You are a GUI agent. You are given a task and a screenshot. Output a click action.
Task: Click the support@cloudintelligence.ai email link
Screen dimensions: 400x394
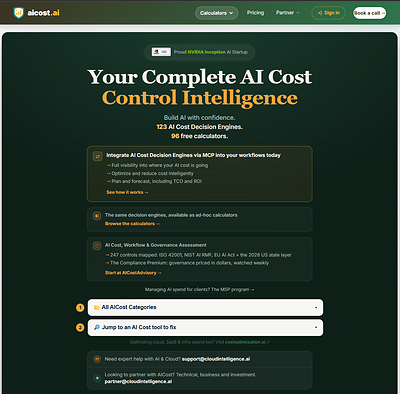click(x=216, y=359)
